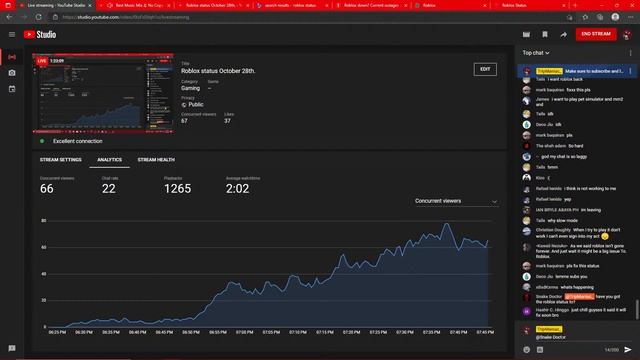This screenshot has height=360, width=640.
Task: Click the pinned Make sure to subscribe message
Action: click(x=576, y=71)
